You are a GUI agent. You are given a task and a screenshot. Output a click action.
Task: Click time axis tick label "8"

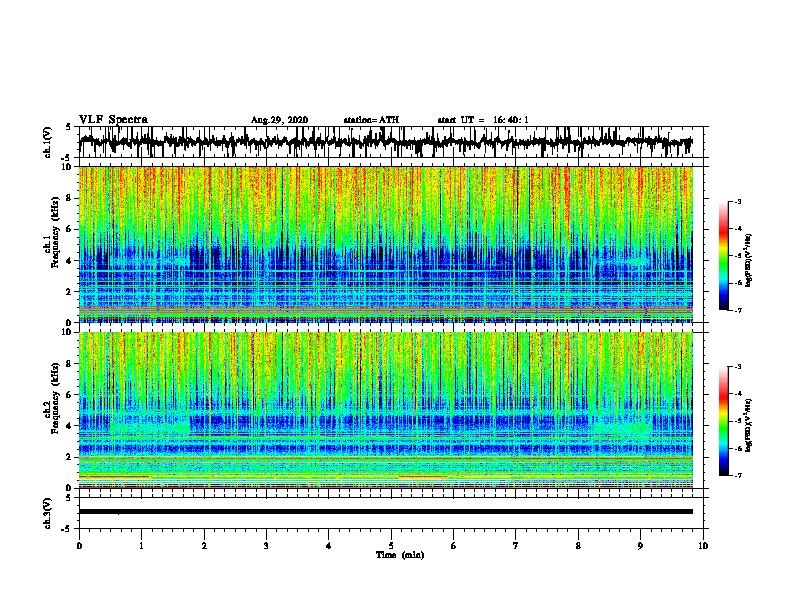click(x=578, y=546)
